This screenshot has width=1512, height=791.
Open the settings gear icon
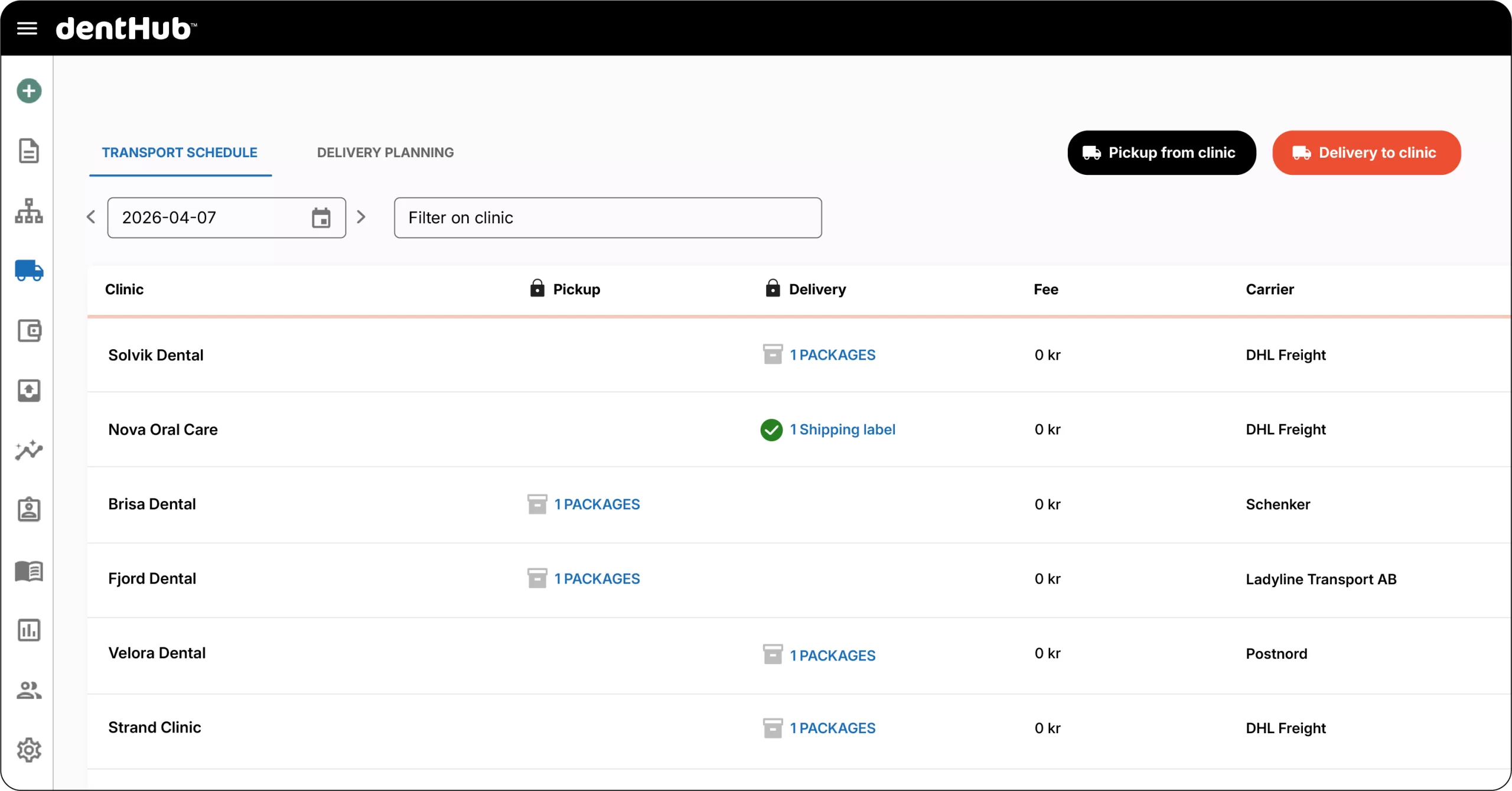tap(29, 750)
